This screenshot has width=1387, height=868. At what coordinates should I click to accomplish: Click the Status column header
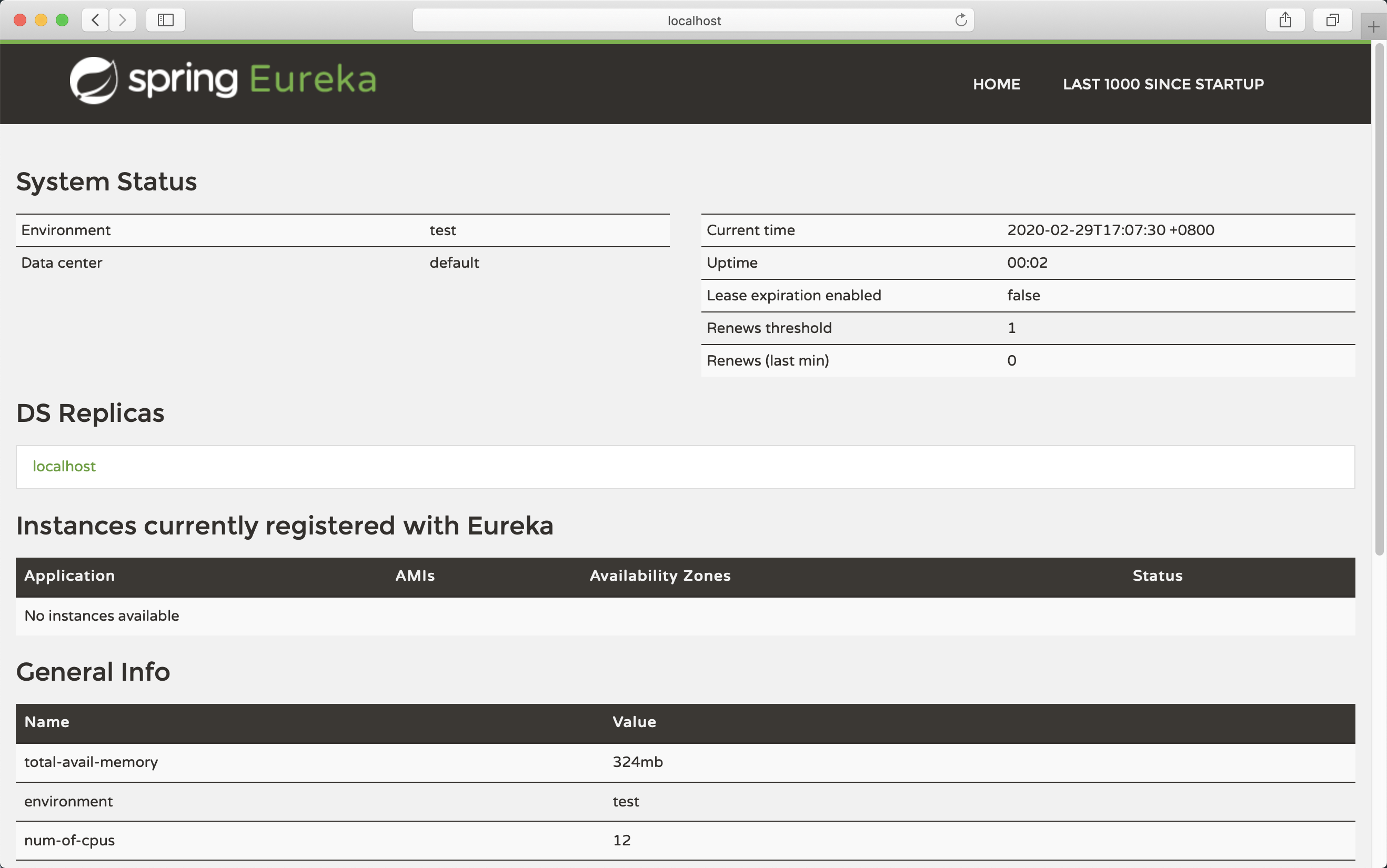coord(1157,576)
